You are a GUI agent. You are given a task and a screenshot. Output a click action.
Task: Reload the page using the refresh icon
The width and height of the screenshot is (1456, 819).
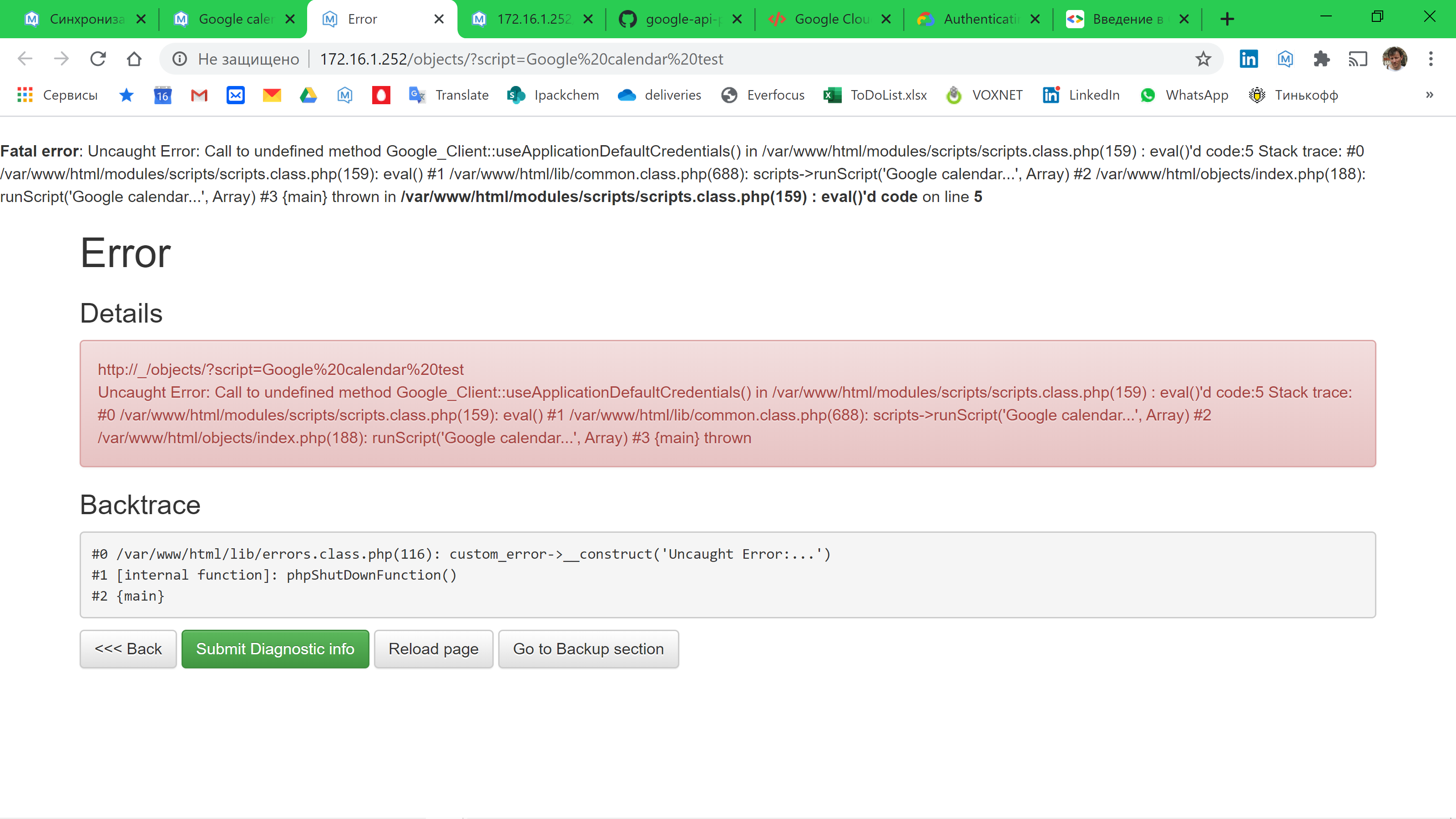tap(98, 59)
